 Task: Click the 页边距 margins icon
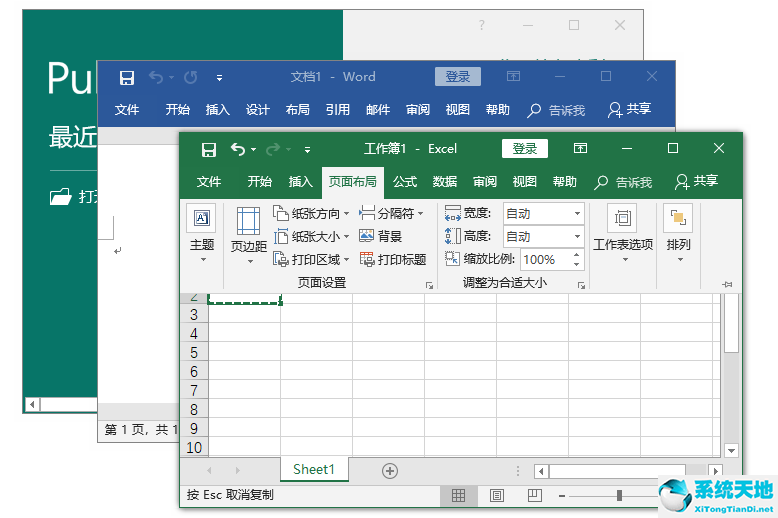248,221
